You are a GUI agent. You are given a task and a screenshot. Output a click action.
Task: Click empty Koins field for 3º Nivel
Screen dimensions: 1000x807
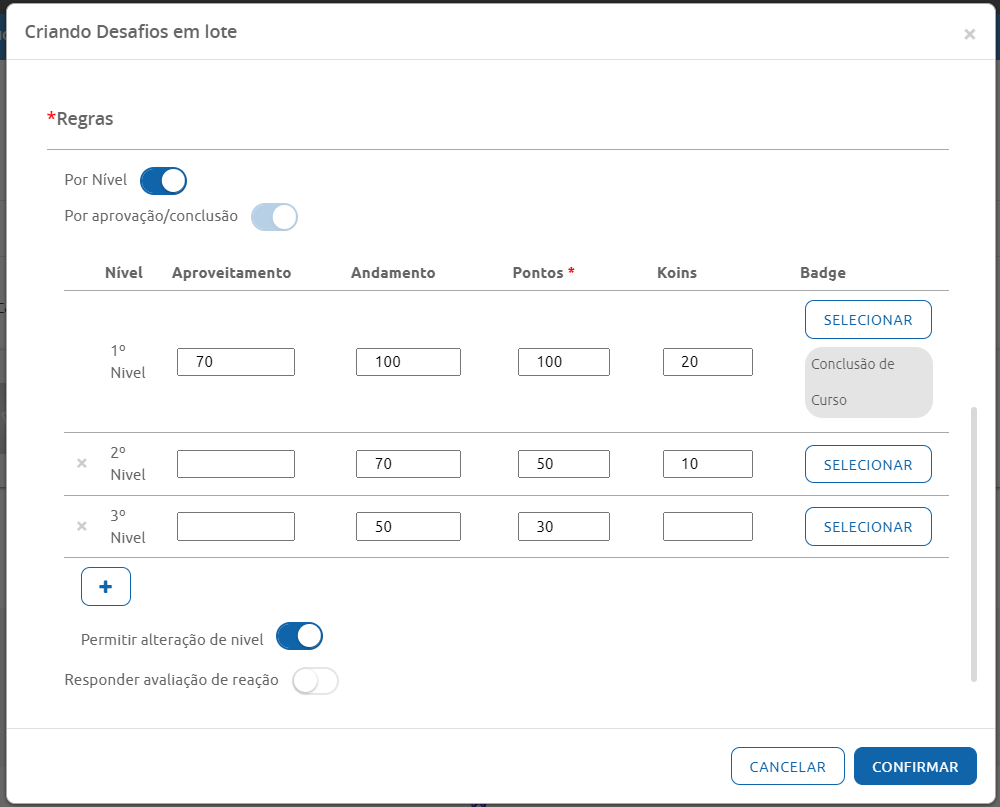click(707, 527)
